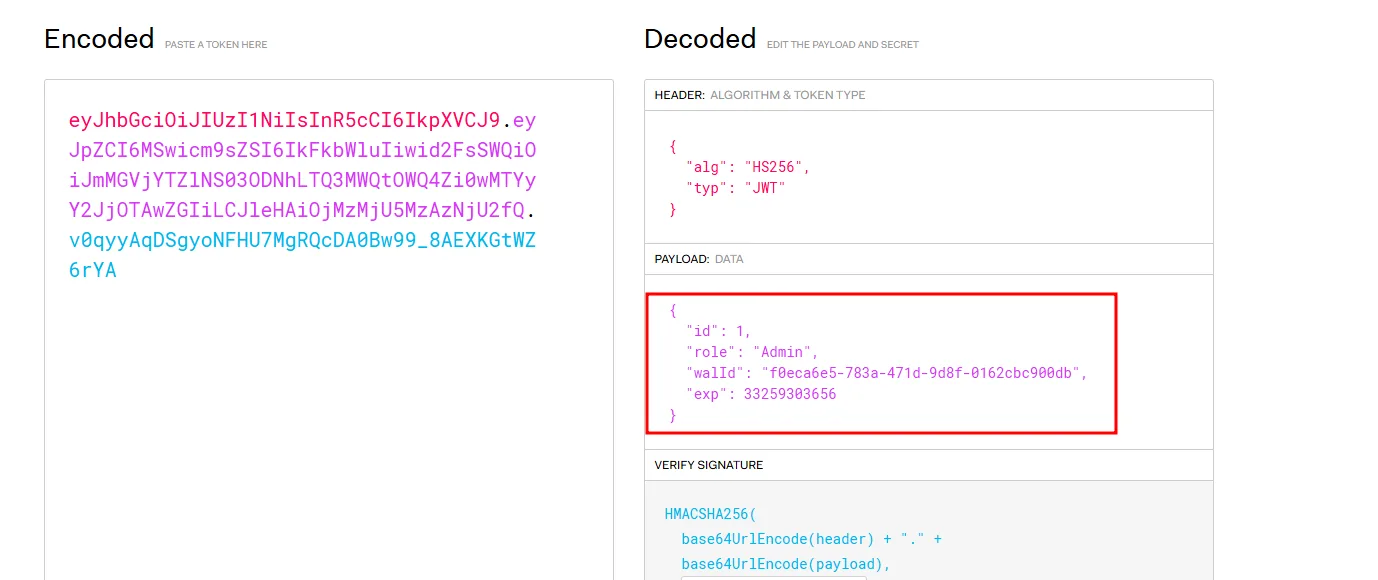Image resolution: width=1378 pixels, height=580 pixels.
Task: Click the "id": 1 payload line
Action: click(x=718, y=331)
